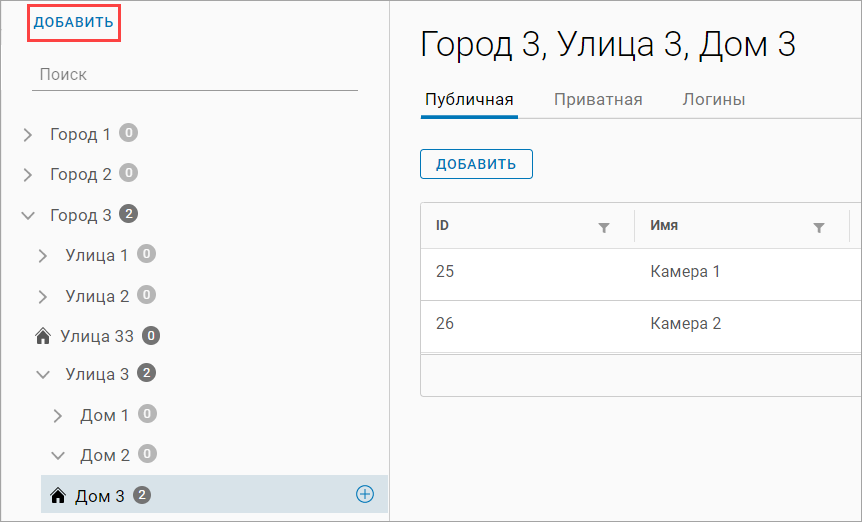The height and width of the screenshot is (522, 862).
Task: Expand the Улица 1 node
Action: click(x=43, y=255)
